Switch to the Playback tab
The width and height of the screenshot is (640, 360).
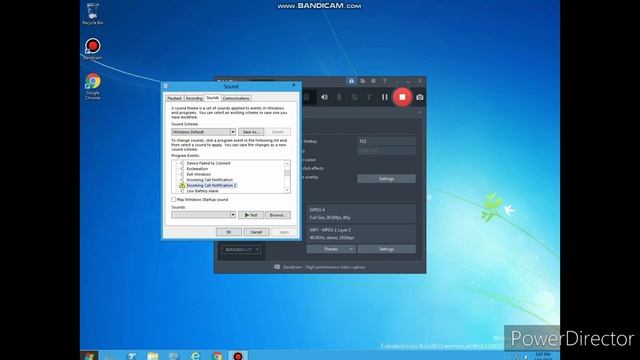coord(174,98)
